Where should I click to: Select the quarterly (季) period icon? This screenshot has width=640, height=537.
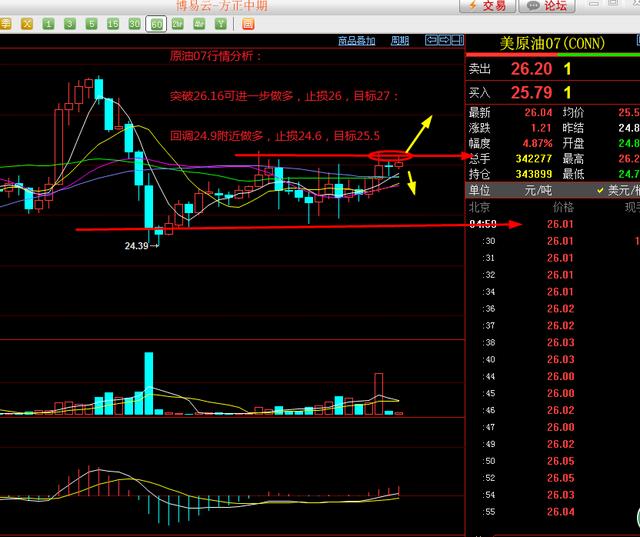(x=5, y=24)
